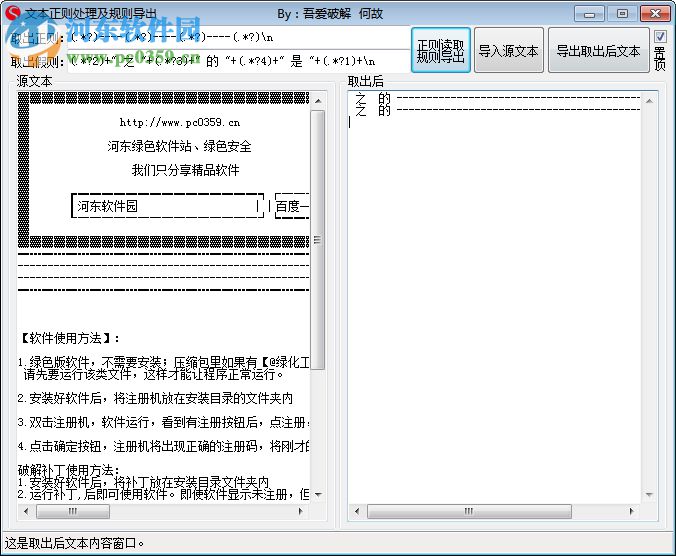Click the application icon in title bar
The width and height of the screenshot is (676, 556).
[x=13, y=12]
